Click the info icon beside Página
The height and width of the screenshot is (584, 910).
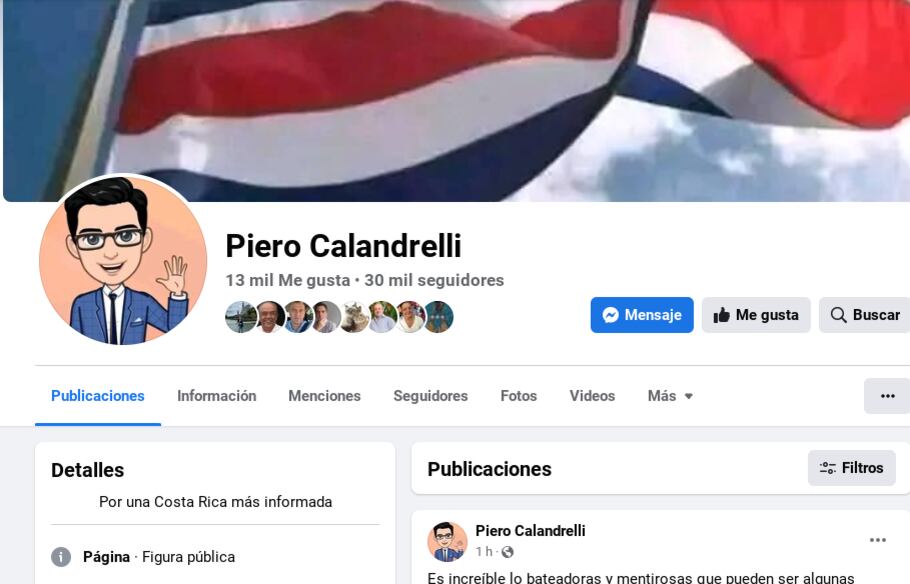pyautogui.click(x=61, y=557)
